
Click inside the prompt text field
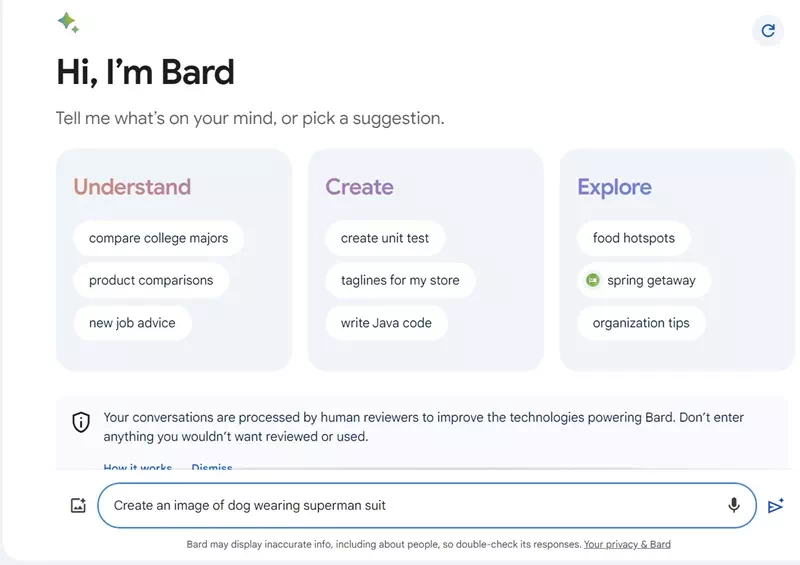427,505
